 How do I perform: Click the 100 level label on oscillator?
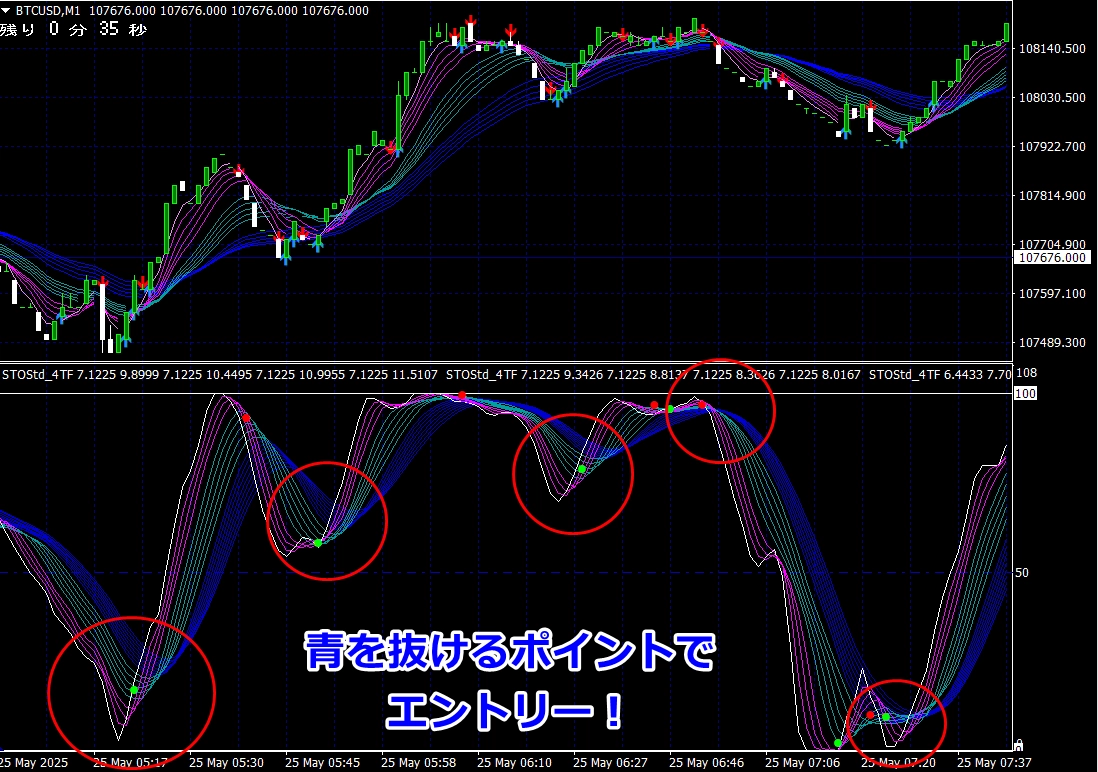pos(1024,394)
